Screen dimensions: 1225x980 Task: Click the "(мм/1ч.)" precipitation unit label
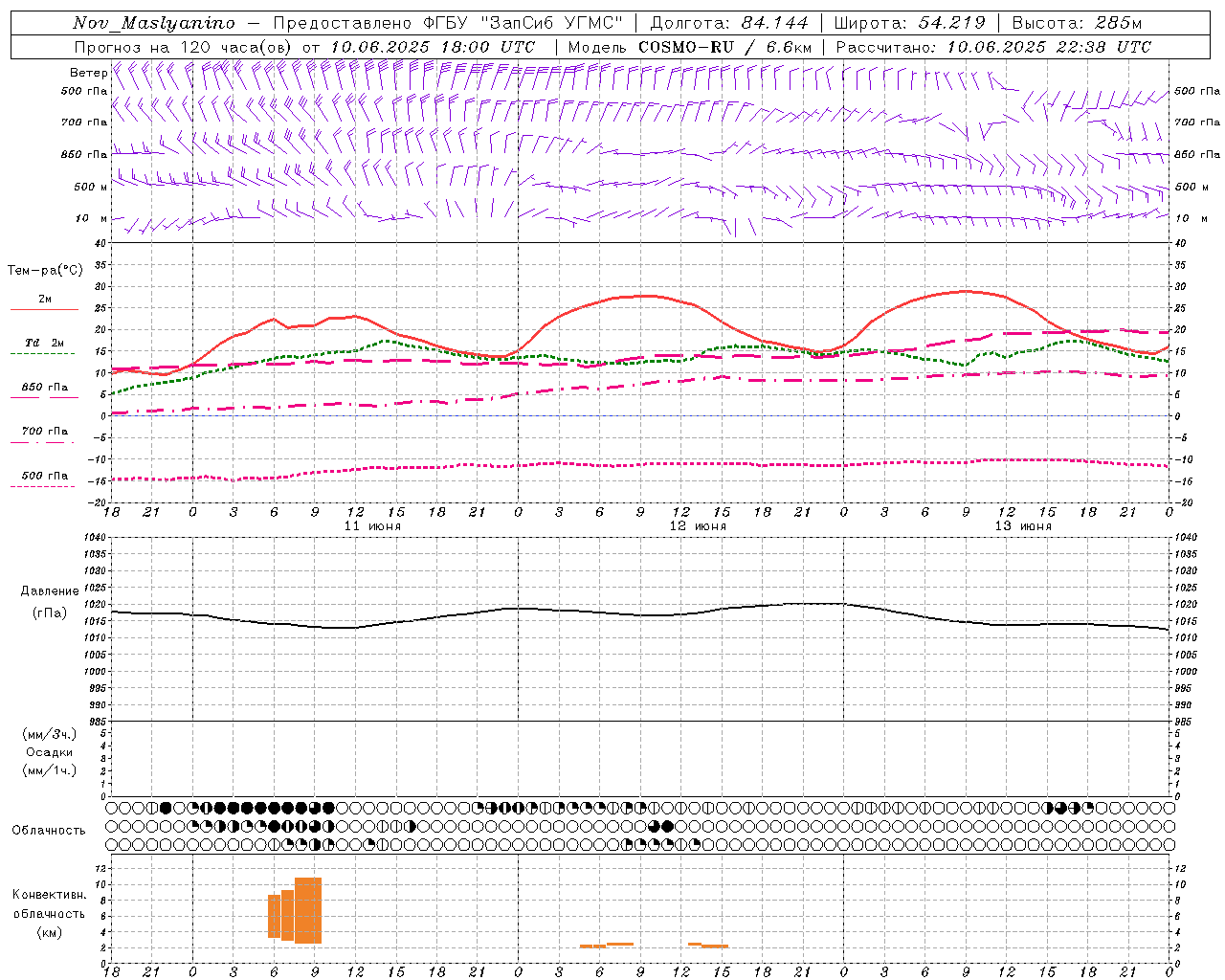coord(50,770)
